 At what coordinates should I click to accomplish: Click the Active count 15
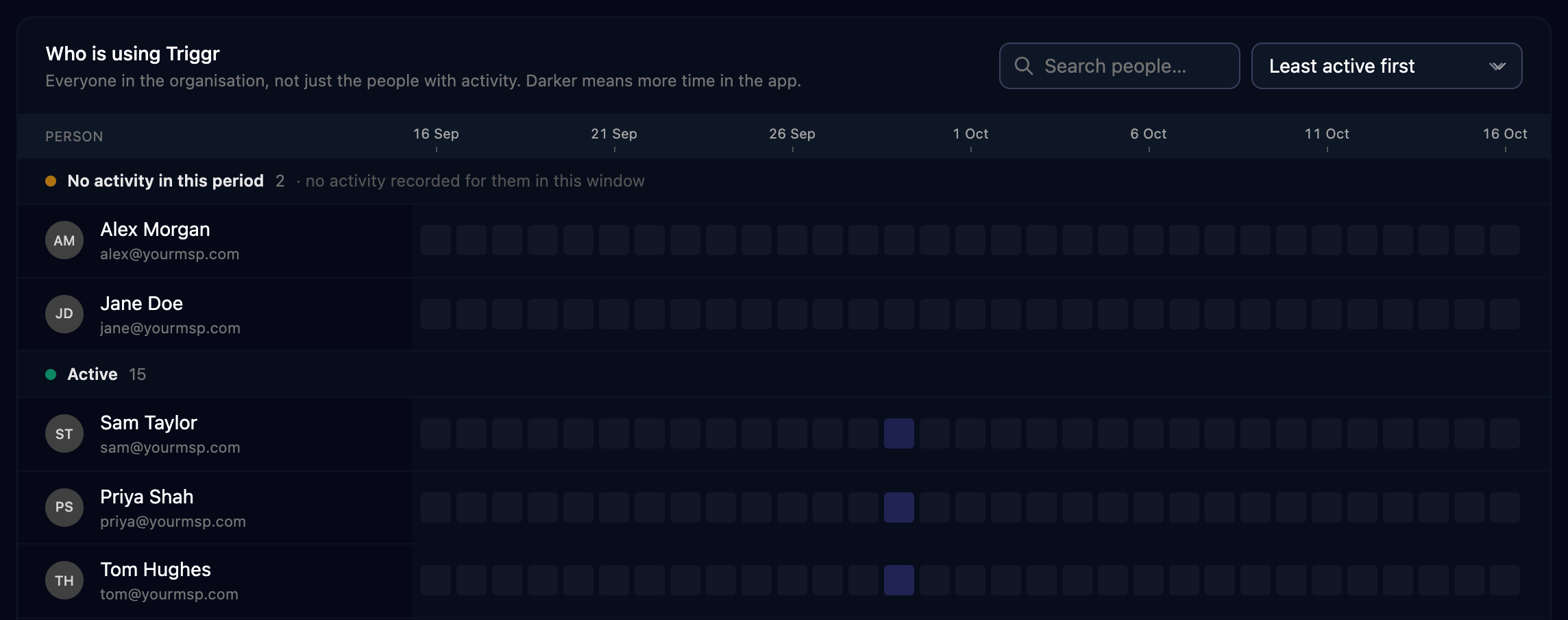137,374
